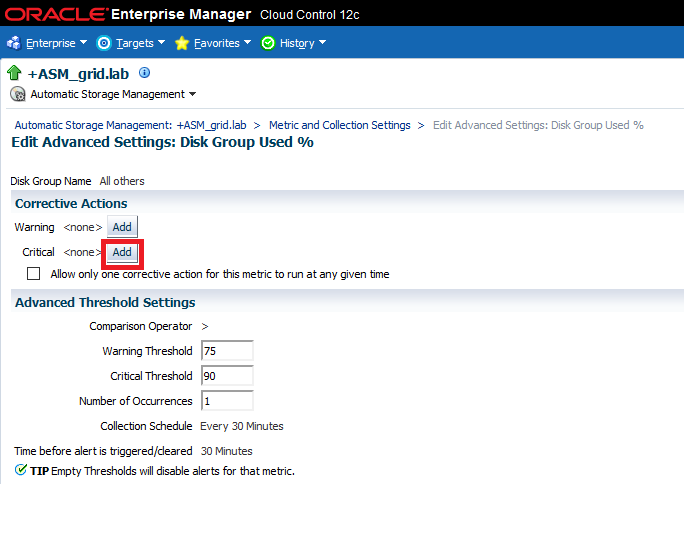Image resolution: width=684 pixels, height=549 pixels.
Task: Click the green up-arrow target status icon
Action: point(14,73)
